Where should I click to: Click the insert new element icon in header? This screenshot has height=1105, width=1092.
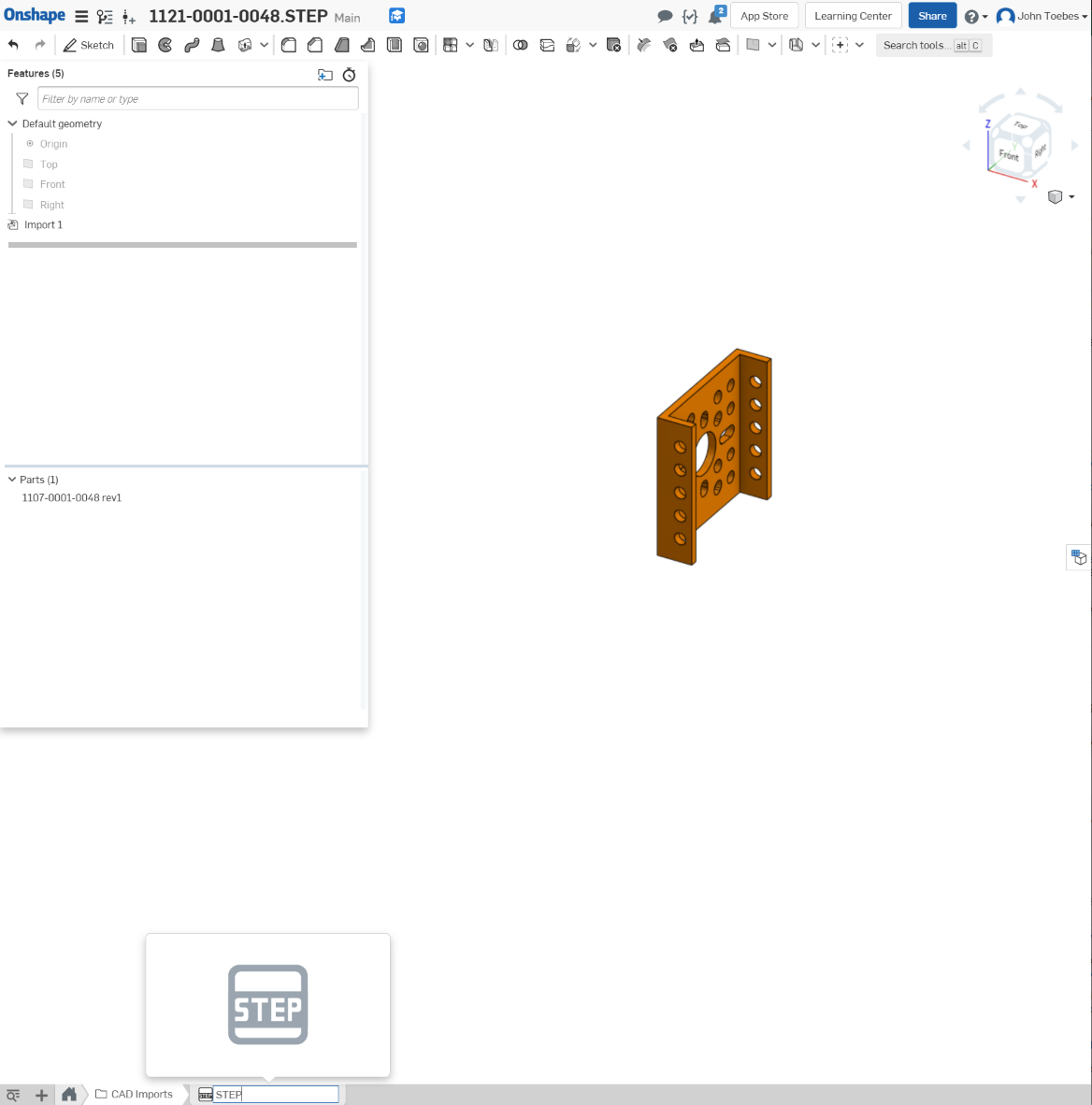point(128,16)
